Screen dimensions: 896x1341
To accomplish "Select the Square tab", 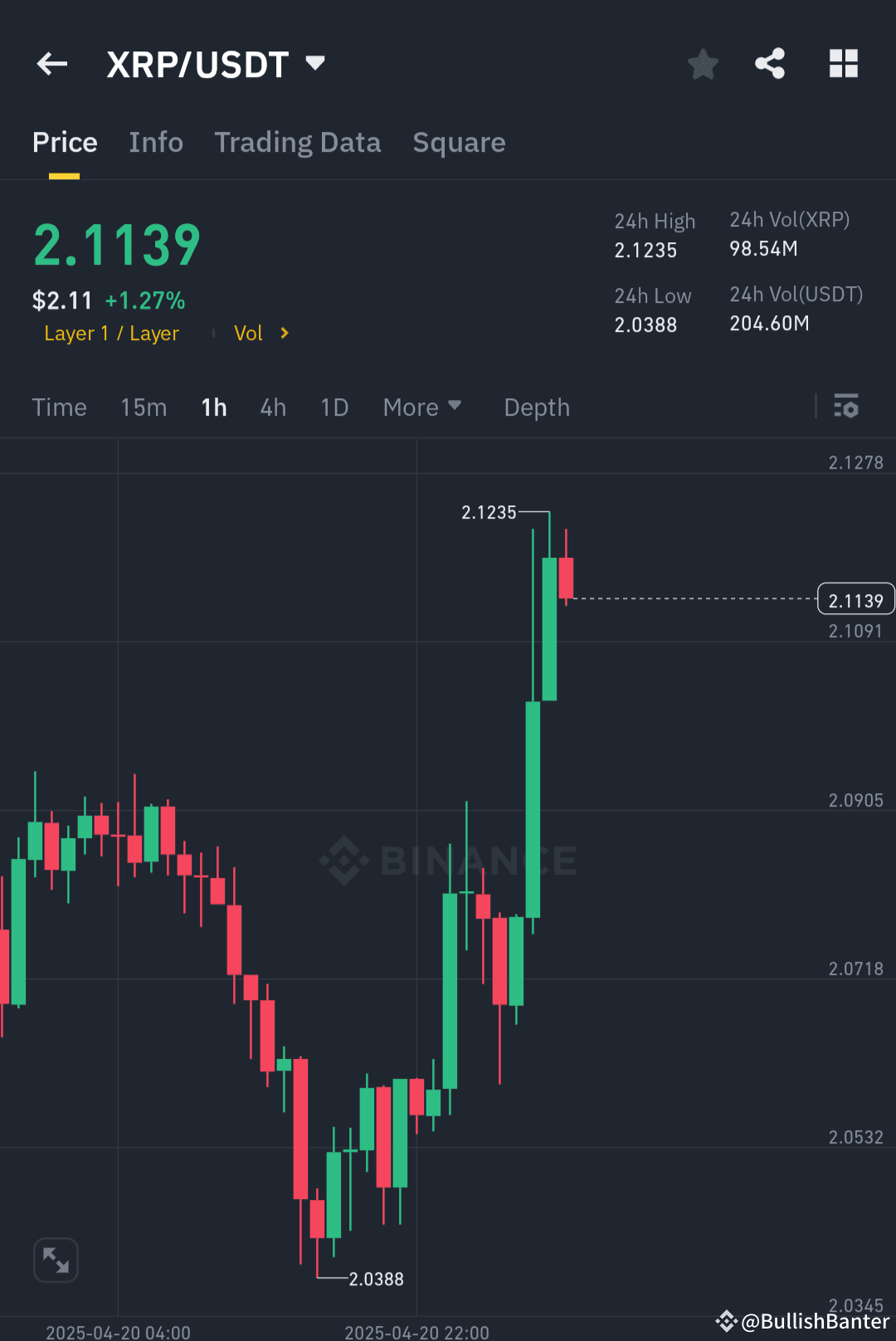I will (x=459, y=142).
